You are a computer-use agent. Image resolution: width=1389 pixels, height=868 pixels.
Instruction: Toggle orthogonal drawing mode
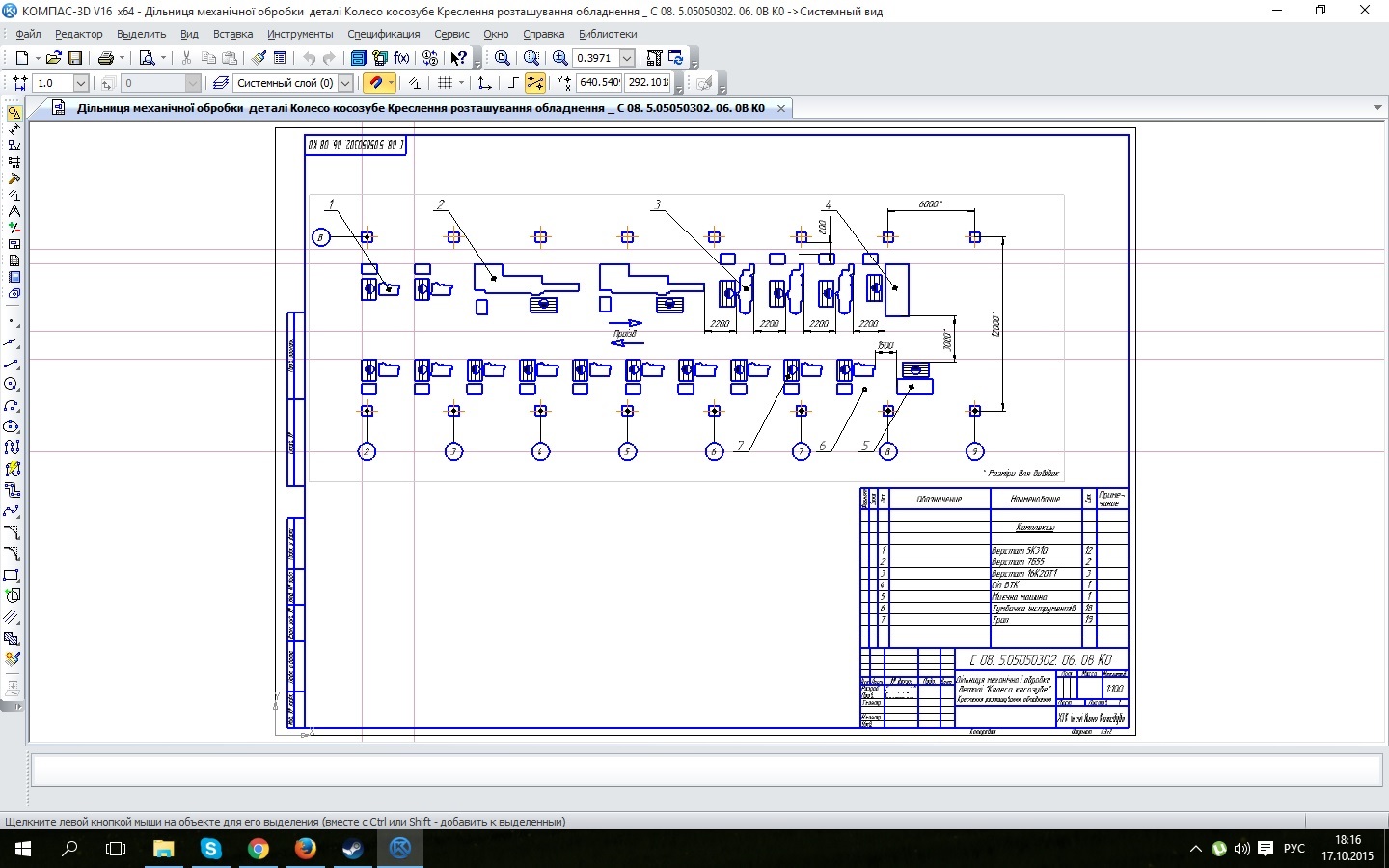click(512, 83)
